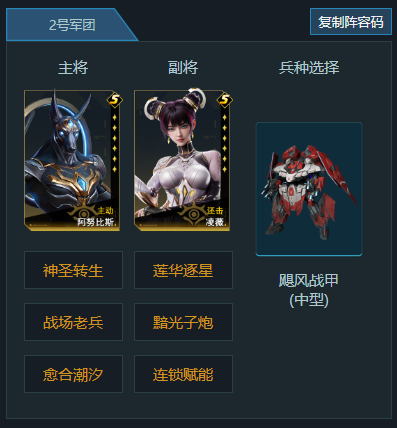Screen dimensions: 397x428
Task: Open the 凌薇 deputy general card
Action: click(182, 160)
